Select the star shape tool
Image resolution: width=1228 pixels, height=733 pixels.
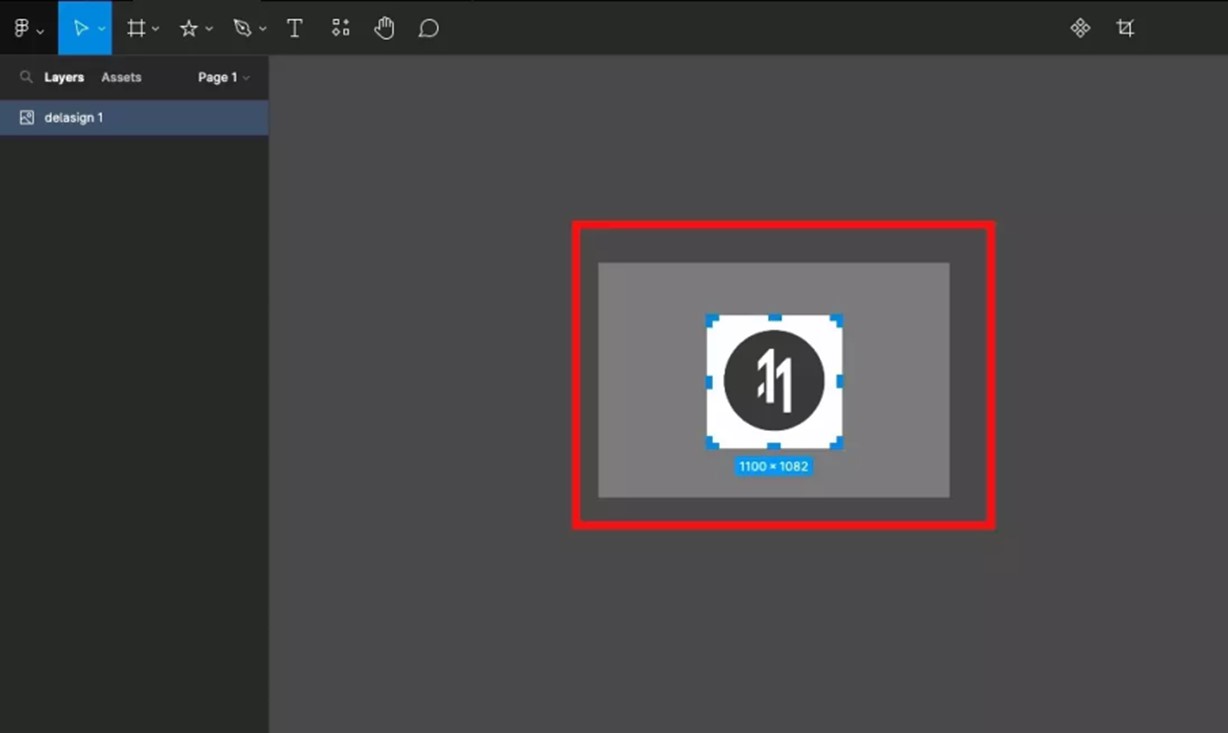(x=188, y=28)
